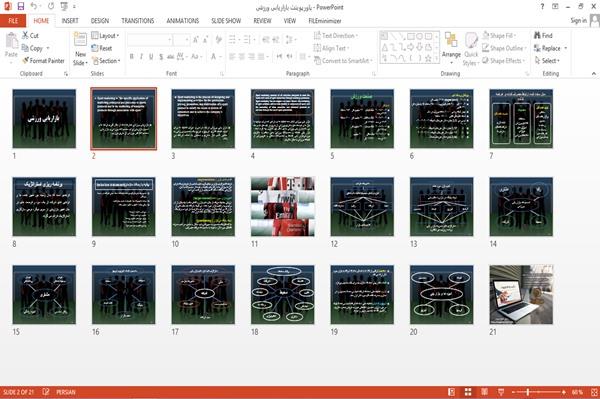
Task: Open the Select dropdown in Editing group
Action: (x=548, y=61)
